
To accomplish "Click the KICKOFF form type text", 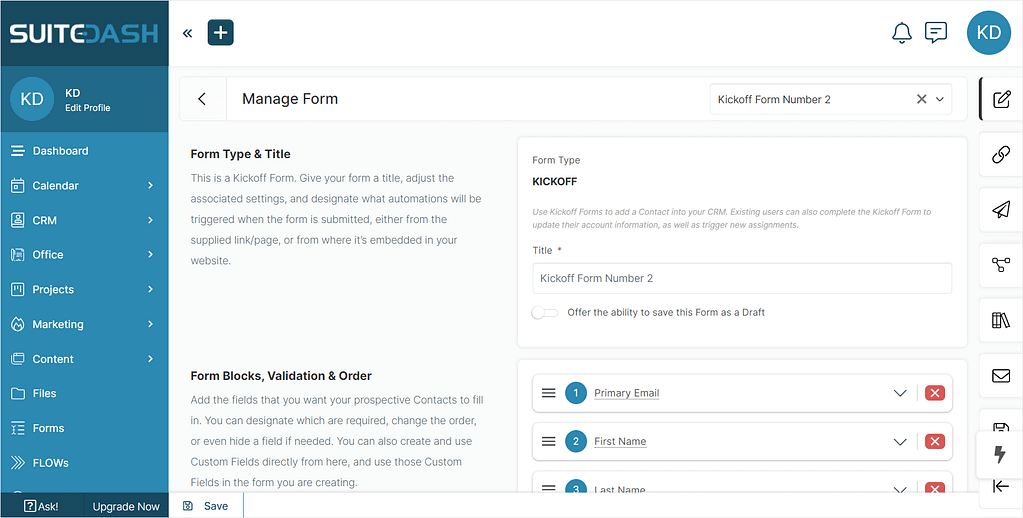I will point(555,181).
